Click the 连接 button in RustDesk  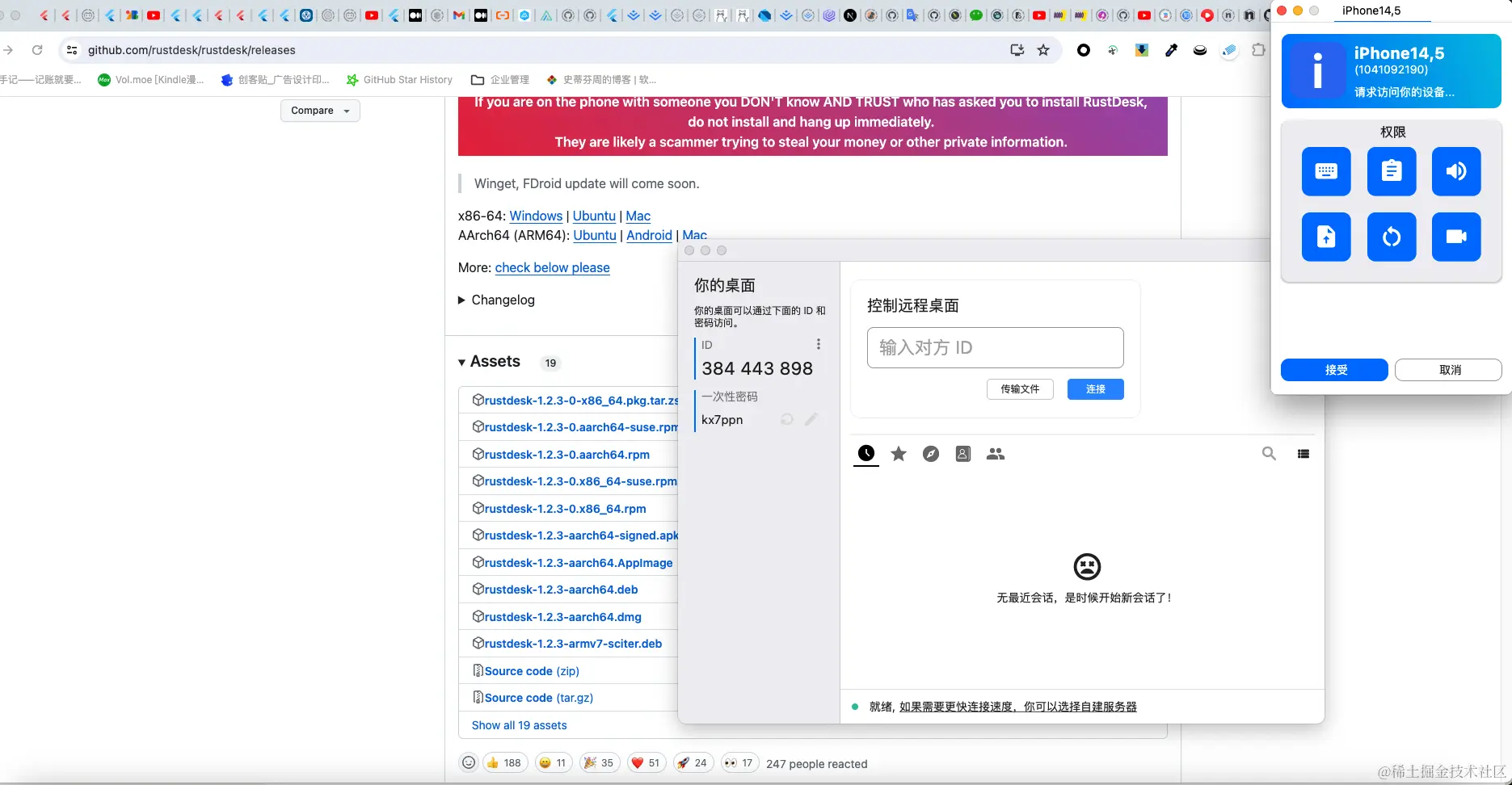pyautogui.click(x=1095, y=389)
